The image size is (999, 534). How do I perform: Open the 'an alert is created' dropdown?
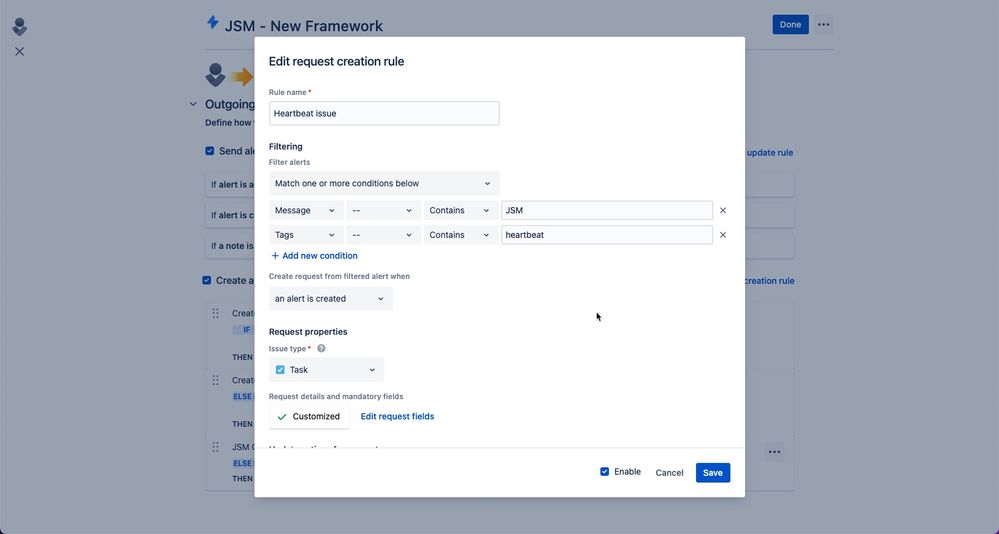tap(331, 299)
